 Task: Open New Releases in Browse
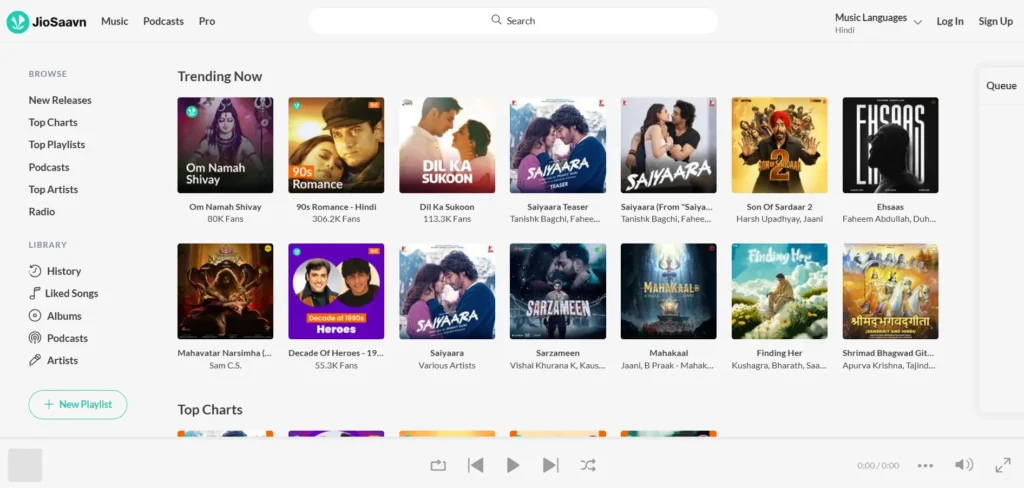(x=60, y=100)
